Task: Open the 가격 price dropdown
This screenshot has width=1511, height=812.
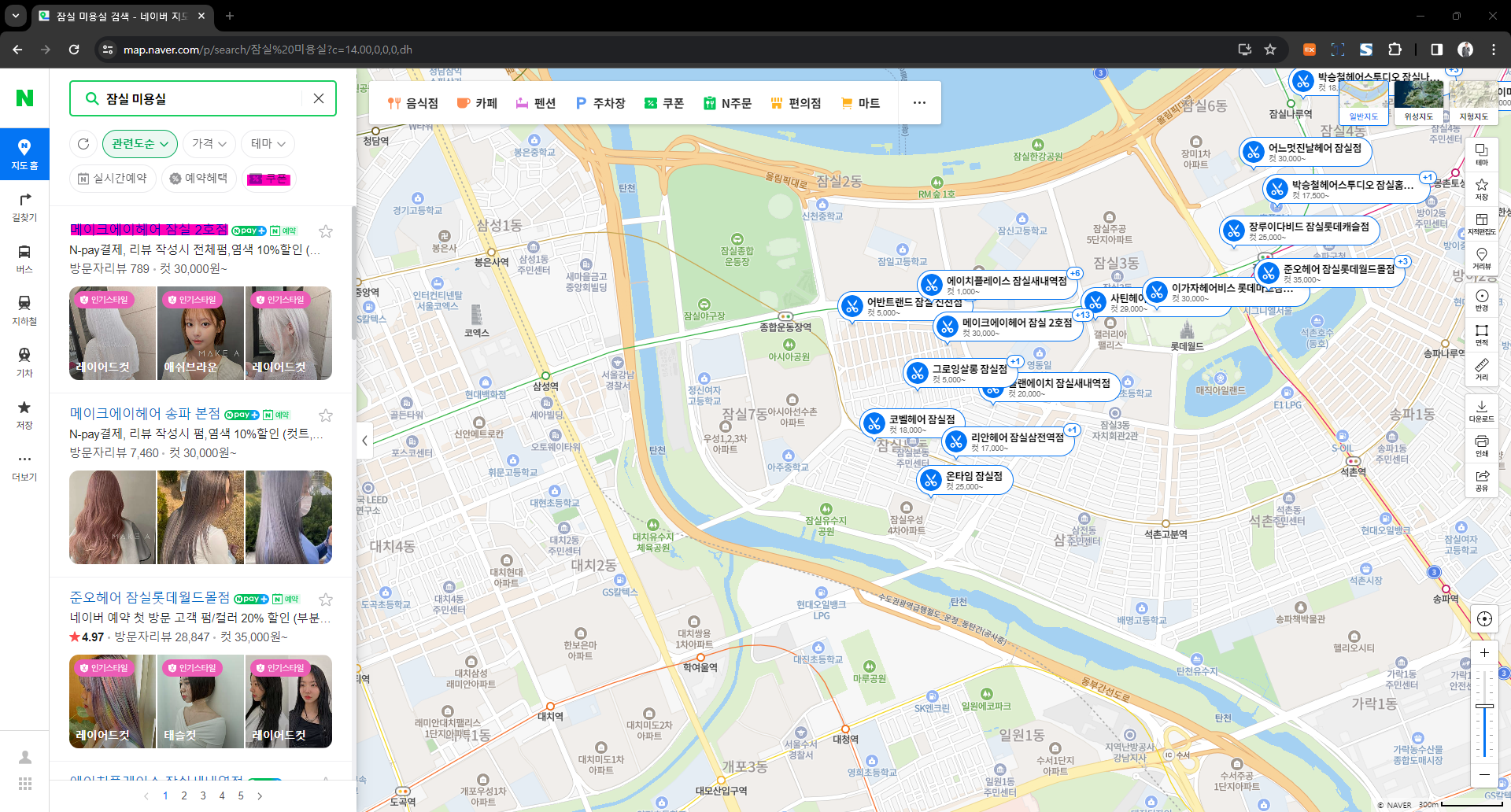Action: coord(209,144)
